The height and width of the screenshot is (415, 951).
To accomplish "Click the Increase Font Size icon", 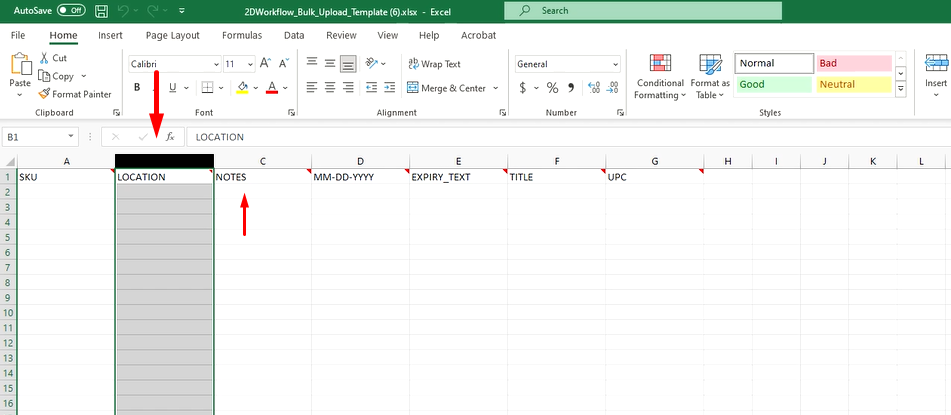I will pyautogui.click(x=266, y=63).
